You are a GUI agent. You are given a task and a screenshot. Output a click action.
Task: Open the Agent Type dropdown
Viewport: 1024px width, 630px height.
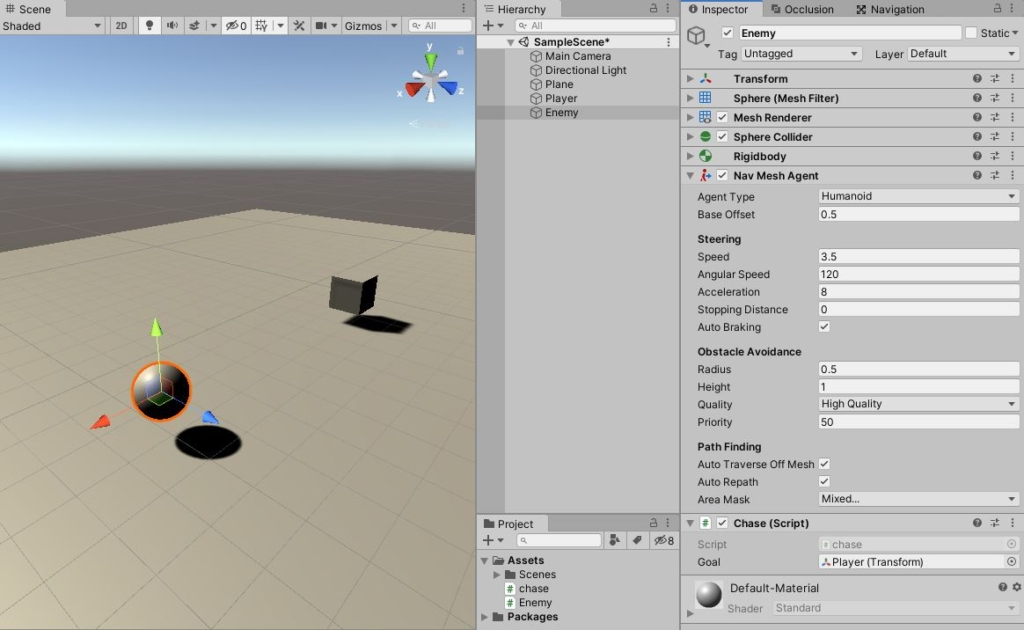[917, 196]
